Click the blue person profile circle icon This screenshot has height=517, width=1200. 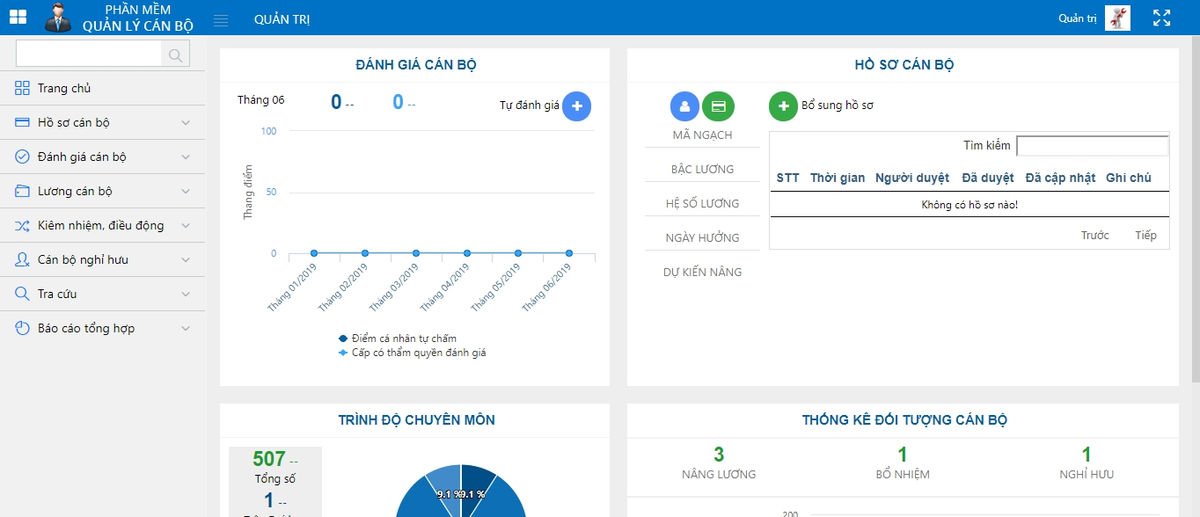click(685, 105)
